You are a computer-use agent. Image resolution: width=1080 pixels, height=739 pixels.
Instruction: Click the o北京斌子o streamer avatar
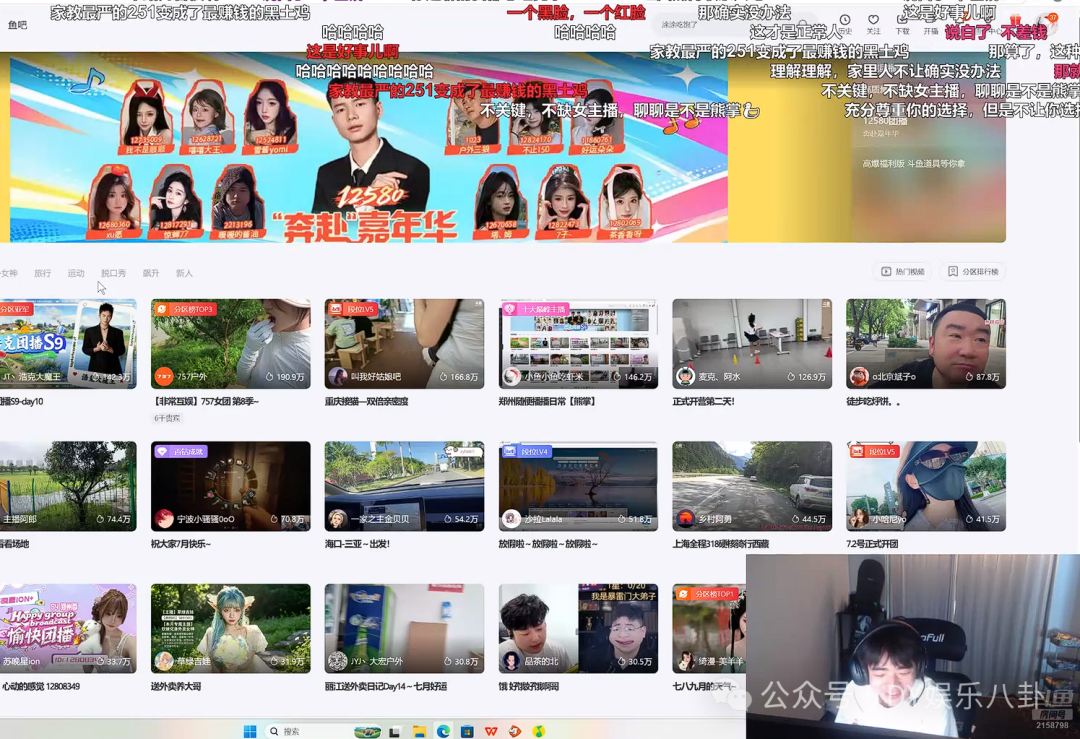[x=859, y=377]
